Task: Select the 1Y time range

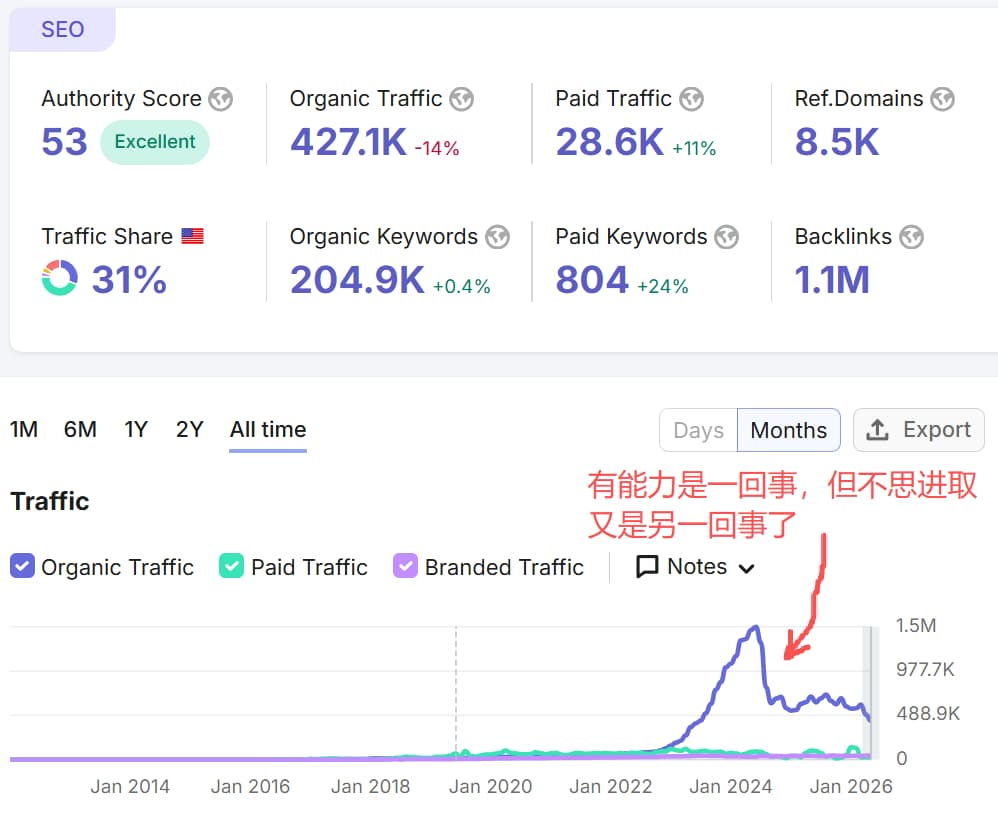Action: (136, 430)
